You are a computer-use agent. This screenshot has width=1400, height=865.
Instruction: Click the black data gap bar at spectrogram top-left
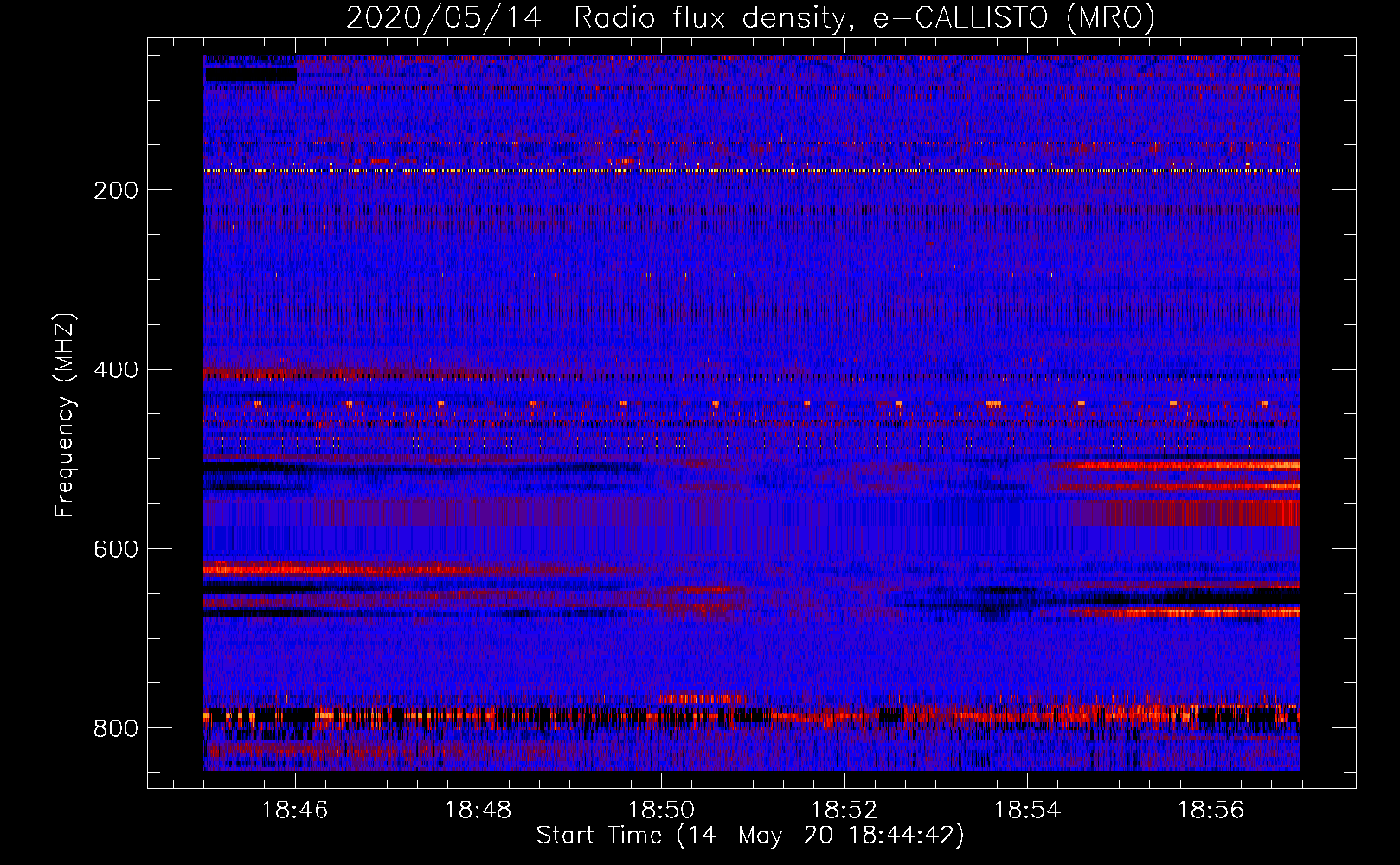pos(251,75)
